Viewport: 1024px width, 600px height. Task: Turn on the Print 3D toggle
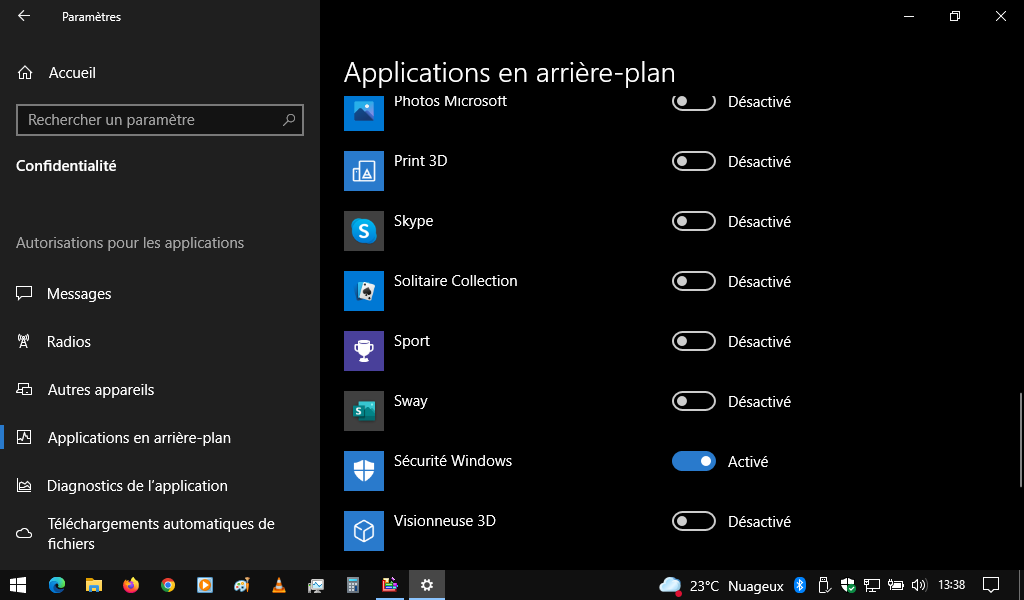coord(694,161)
